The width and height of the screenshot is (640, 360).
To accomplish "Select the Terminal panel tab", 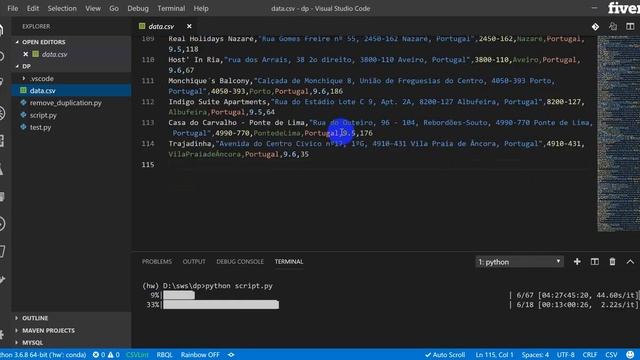I will pos(289,262).
